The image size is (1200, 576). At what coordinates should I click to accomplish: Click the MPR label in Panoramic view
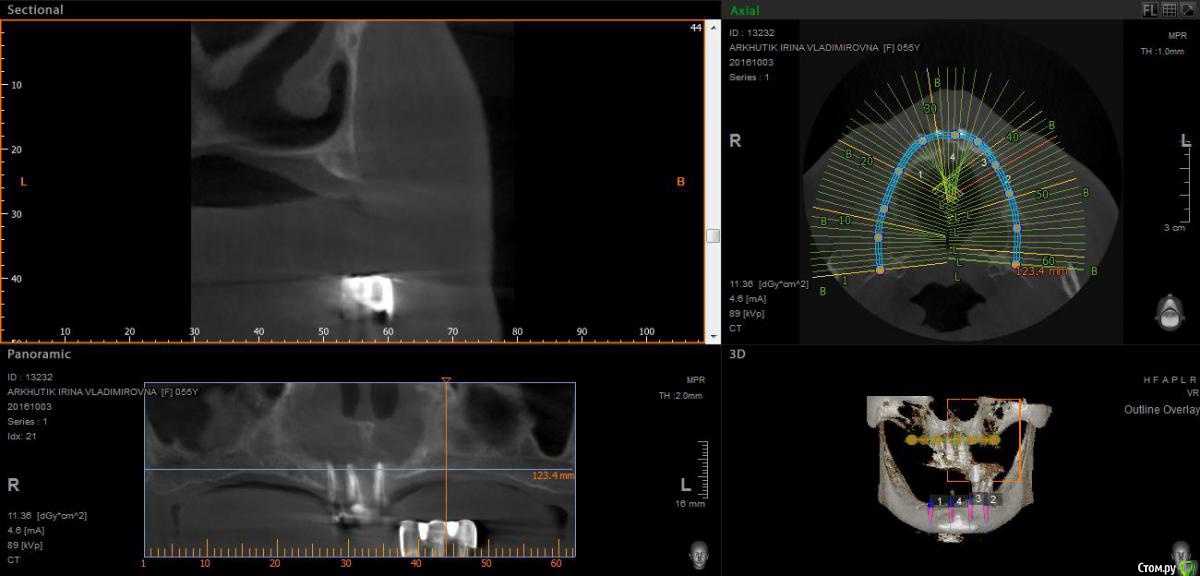695,381
